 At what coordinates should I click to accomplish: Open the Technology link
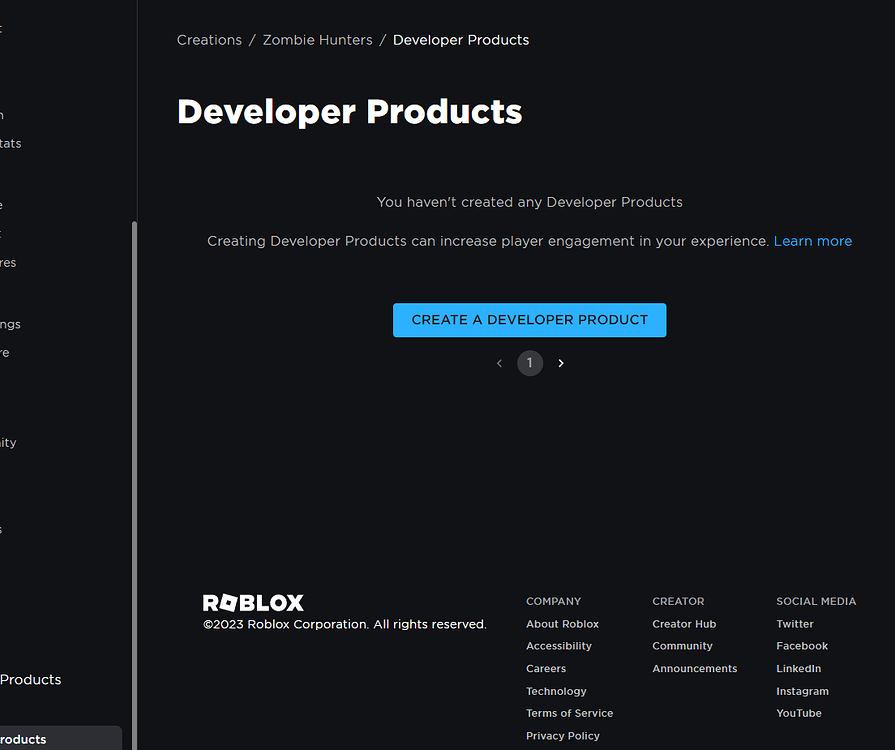click(556, 690)
